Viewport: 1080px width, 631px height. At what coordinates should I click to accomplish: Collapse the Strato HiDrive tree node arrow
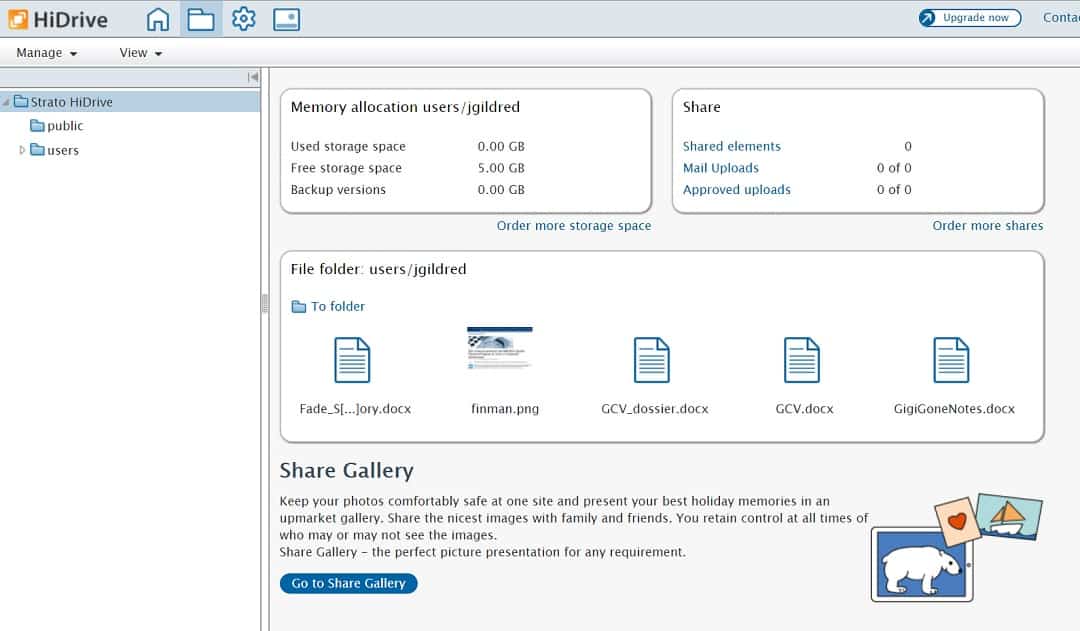[x=6, y=103]
